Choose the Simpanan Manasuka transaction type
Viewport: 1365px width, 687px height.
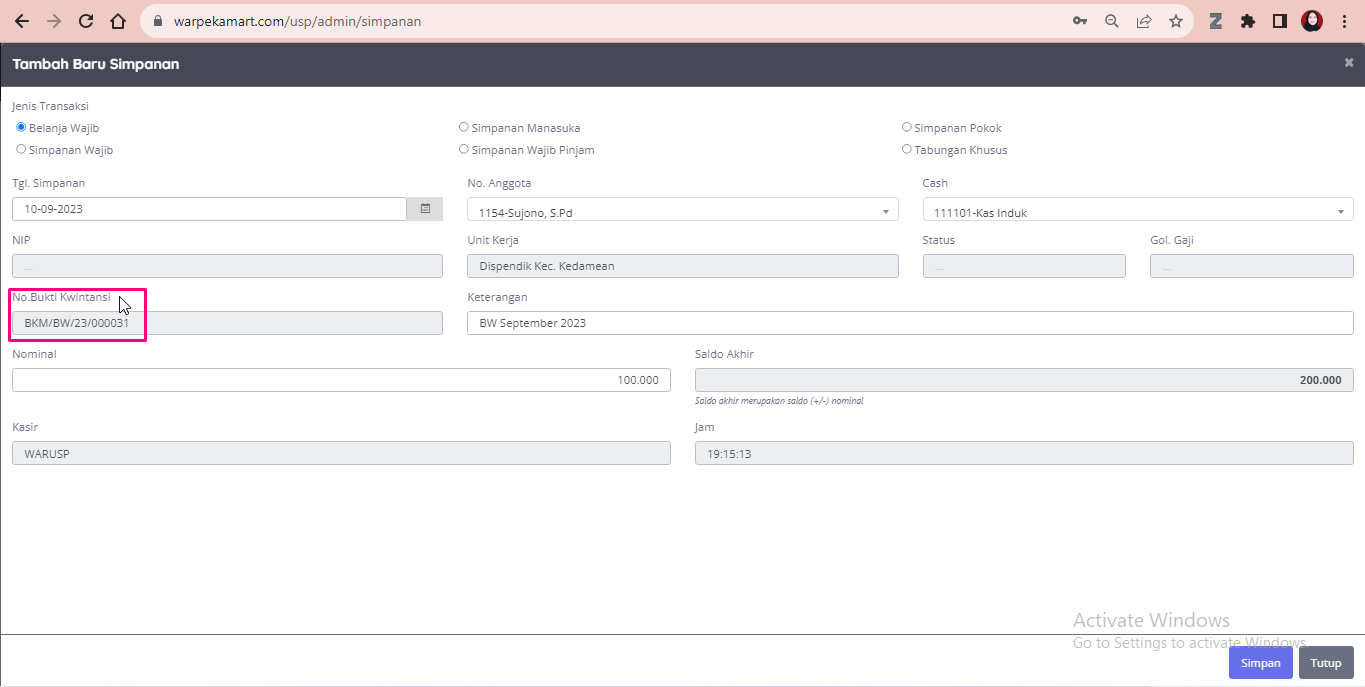463,127
